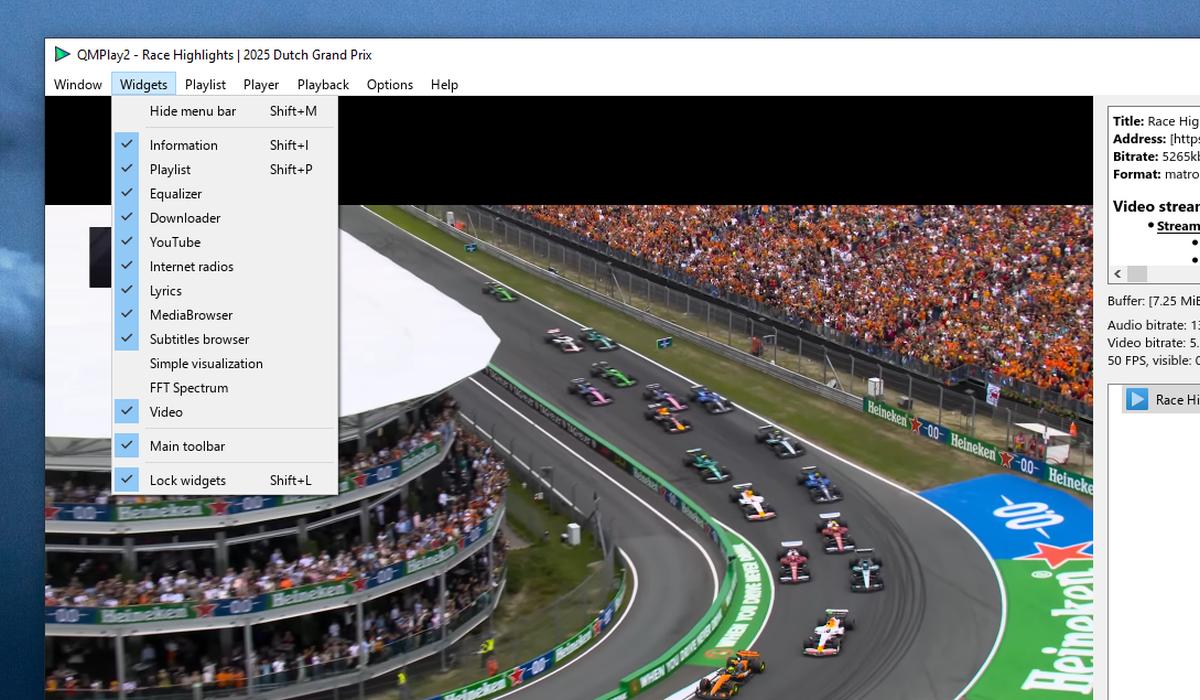Click the QMPlay2 logo in the title bar
Viewport: 1200px width, 700px height.
point(60,55)
